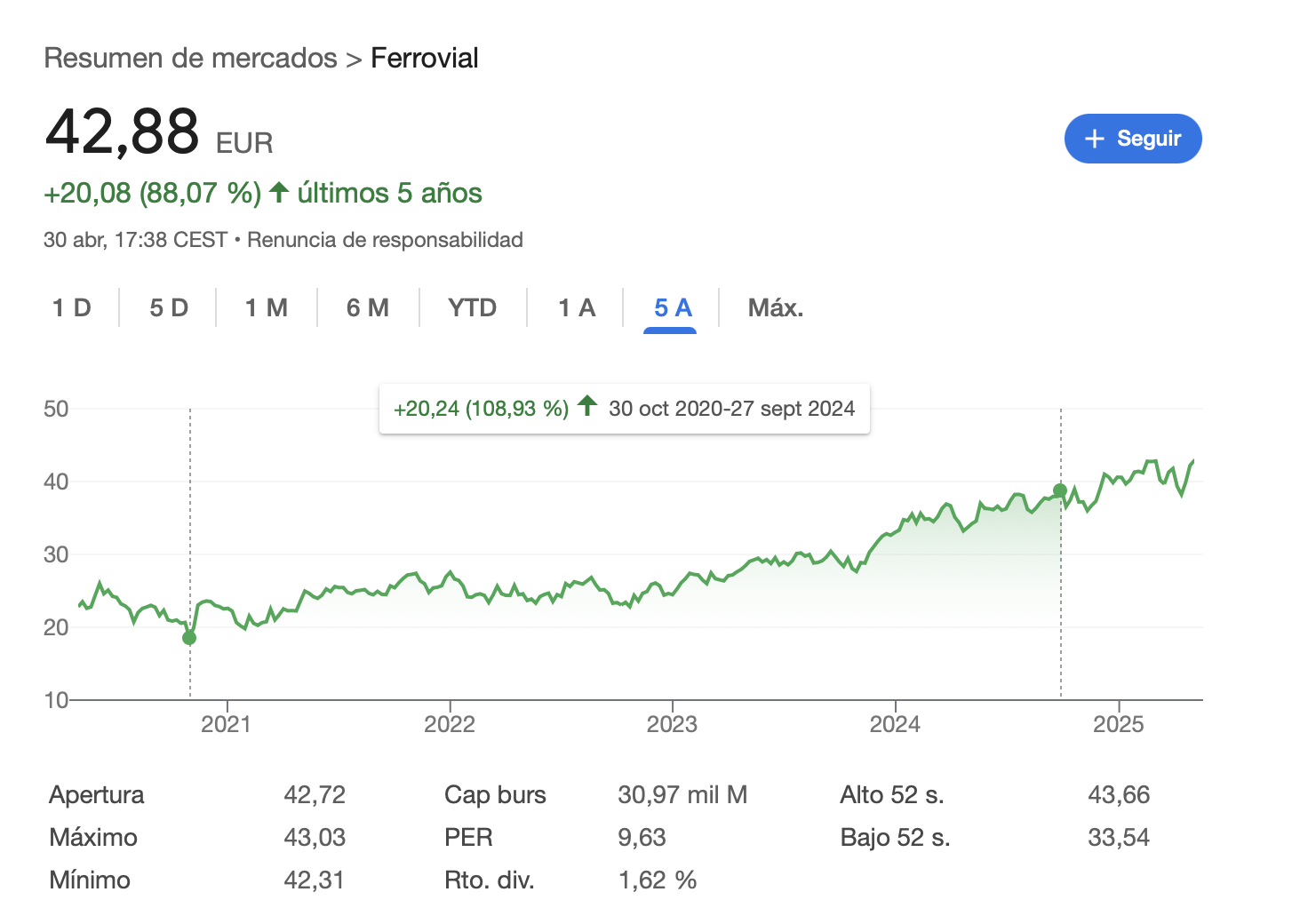
Task: Click the 2025 x-axis label
Action: pyautogui.click(x=1119, y=724)
